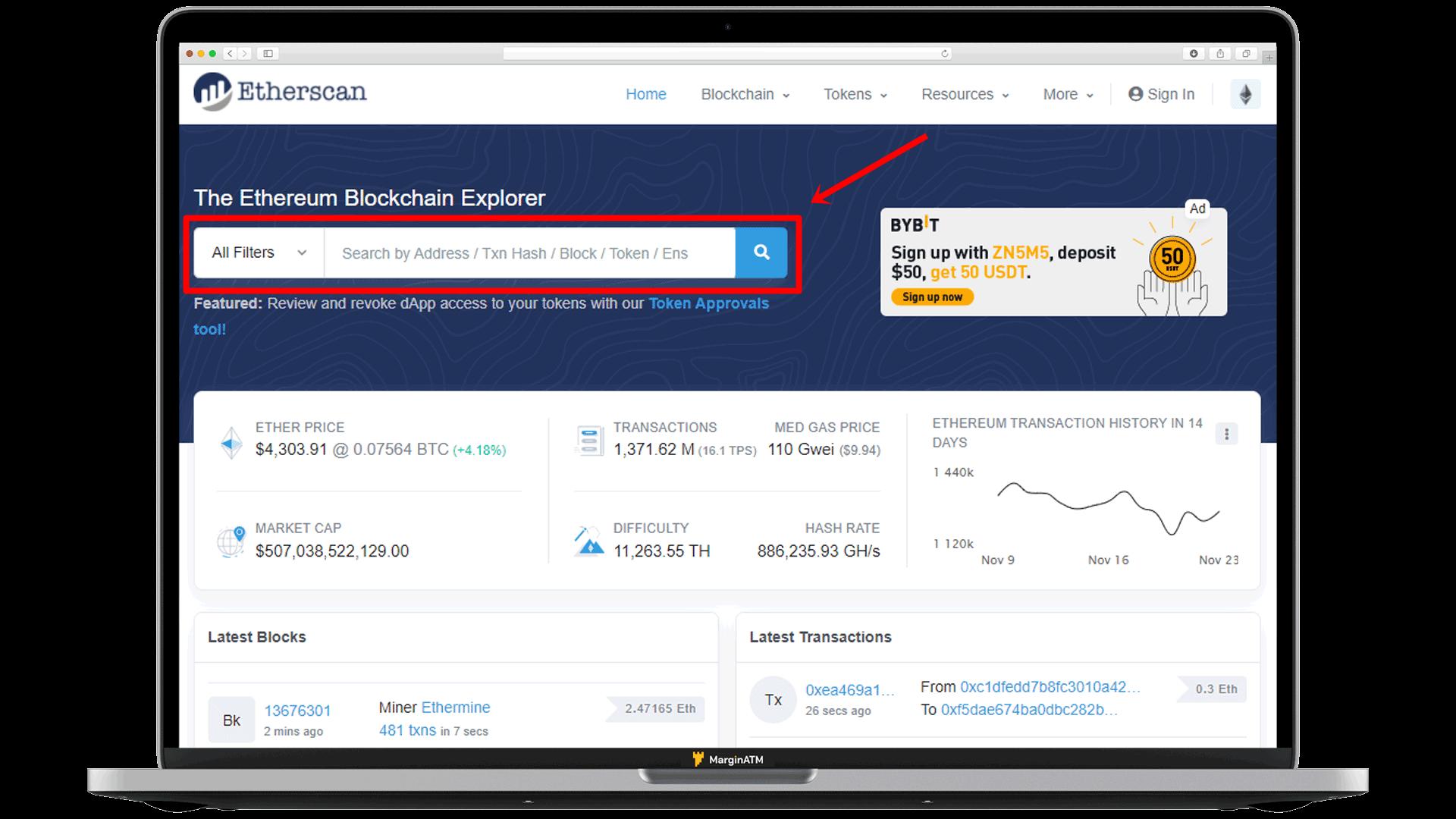
Task: Click the Bybit ad banner image
Action: (1053, 262)
